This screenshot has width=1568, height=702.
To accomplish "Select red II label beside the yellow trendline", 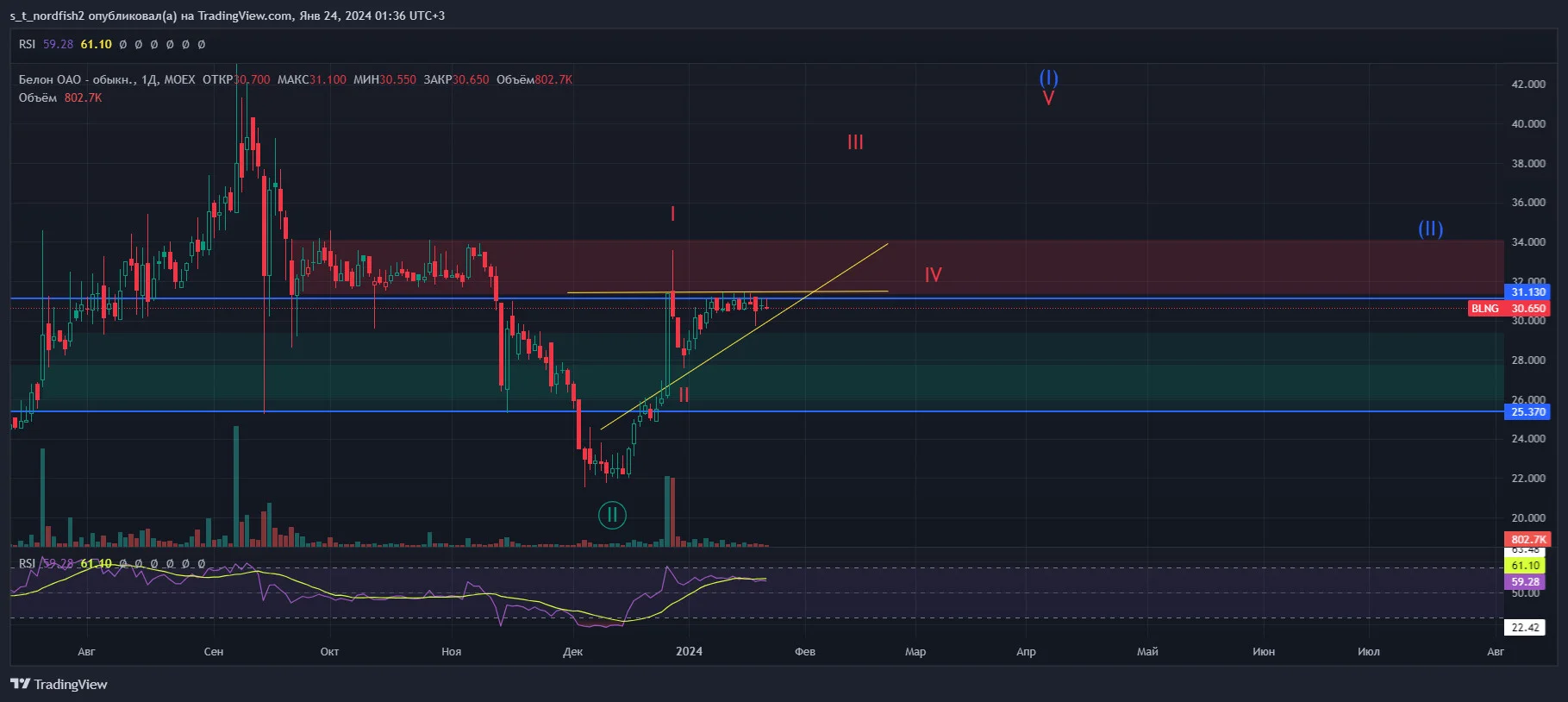I will click(x=684, y=395).
